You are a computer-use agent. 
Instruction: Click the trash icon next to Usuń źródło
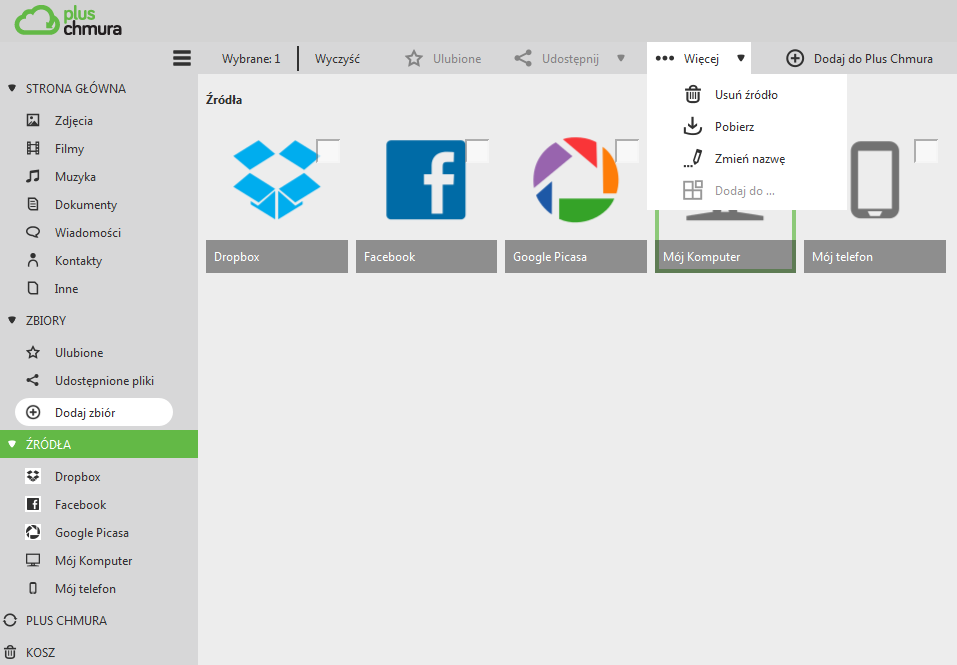pyautogui.click(x=693, y=95)
